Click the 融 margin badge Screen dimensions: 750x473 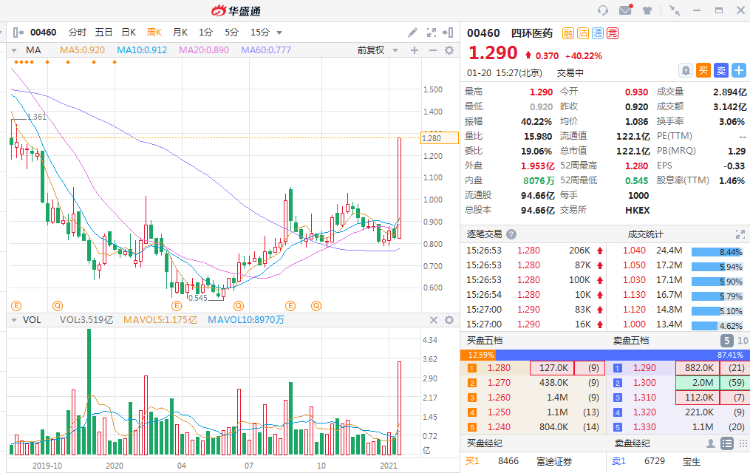(x=568, y=33)
